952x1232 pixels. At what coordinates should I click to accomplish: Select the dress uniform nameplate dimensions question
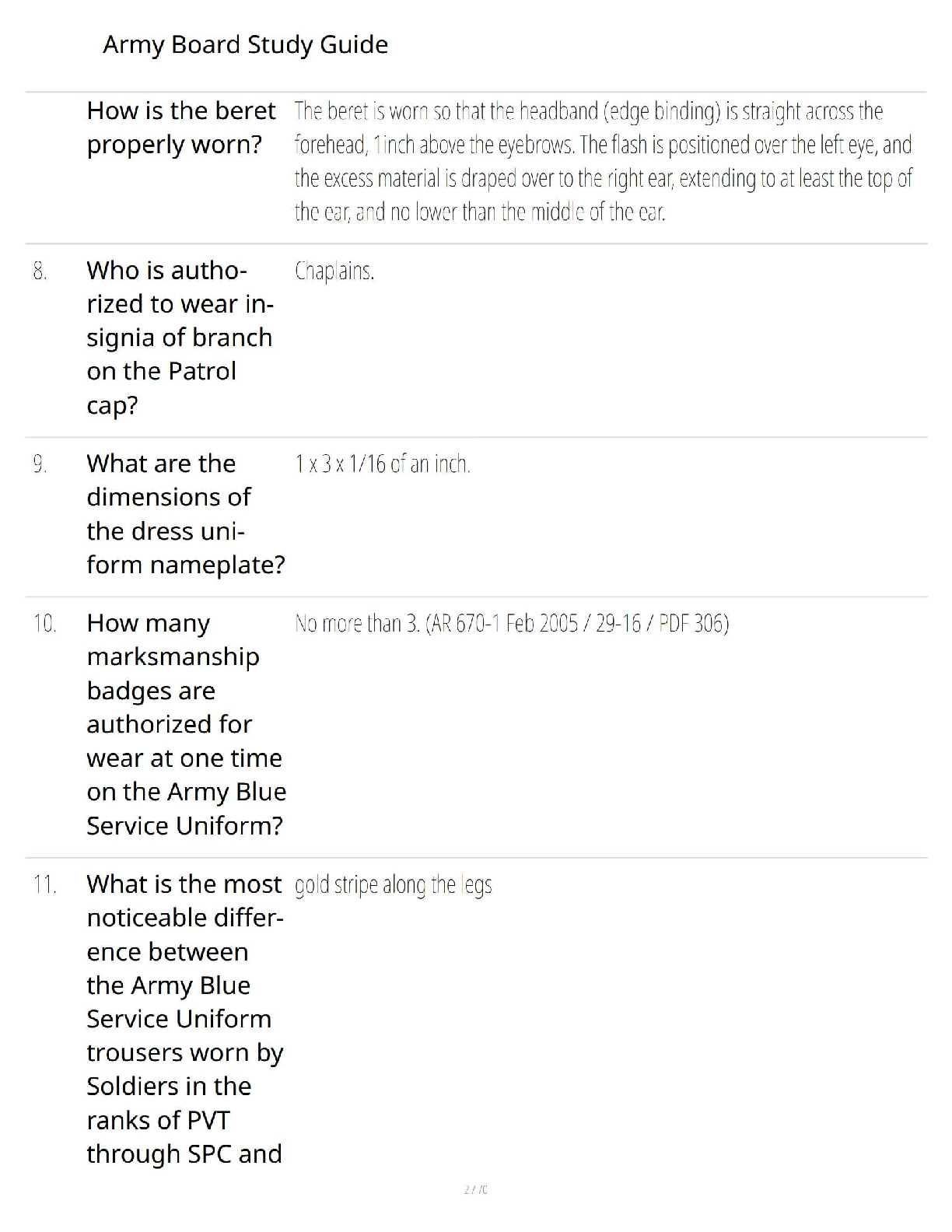(186, 514)
